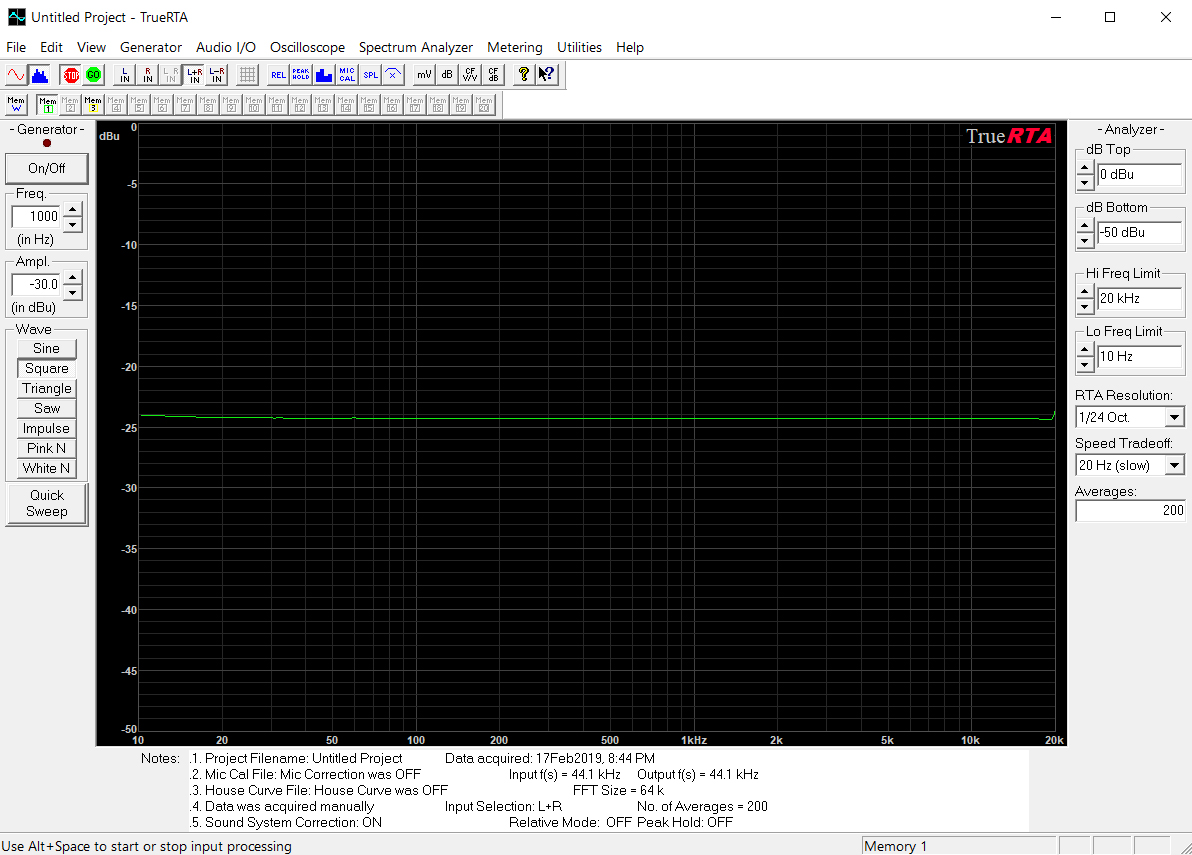Click the green GO icon
This screenshot has height=855, width=1192.
tap(94, 74)
